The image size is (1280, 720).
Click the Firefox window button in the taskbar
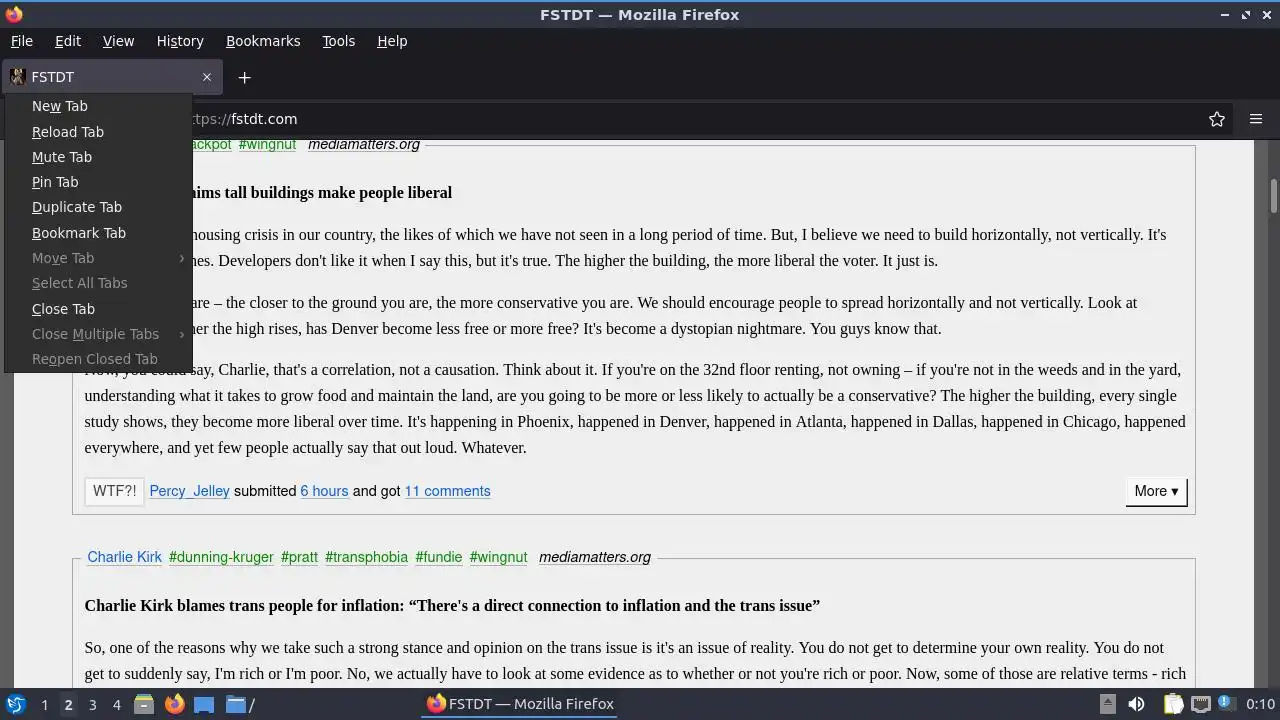(520, 704)
